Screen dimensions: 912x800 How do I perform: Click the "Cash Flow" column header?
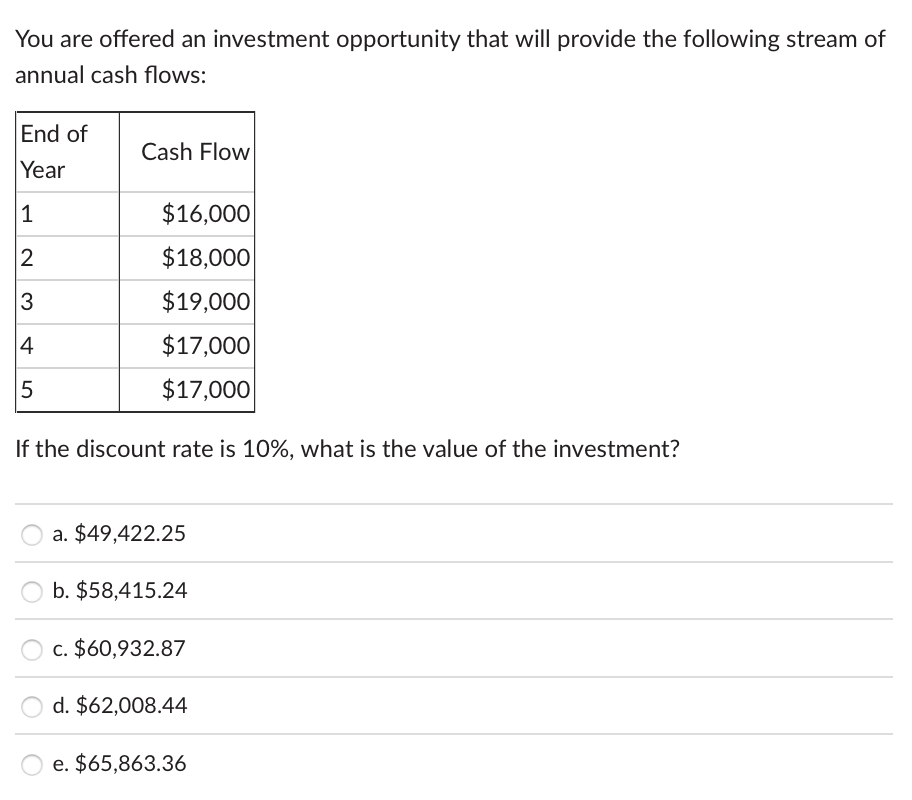[x=195, y=152]
